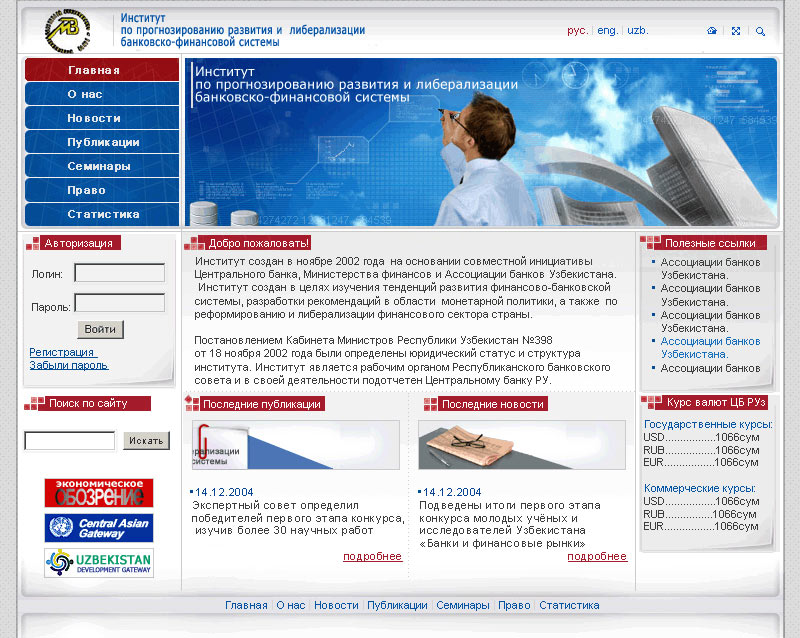Viewport: 800px width, 638px height.
Task: Click the magnifier search icon in the header
Action: pos(760,31)
